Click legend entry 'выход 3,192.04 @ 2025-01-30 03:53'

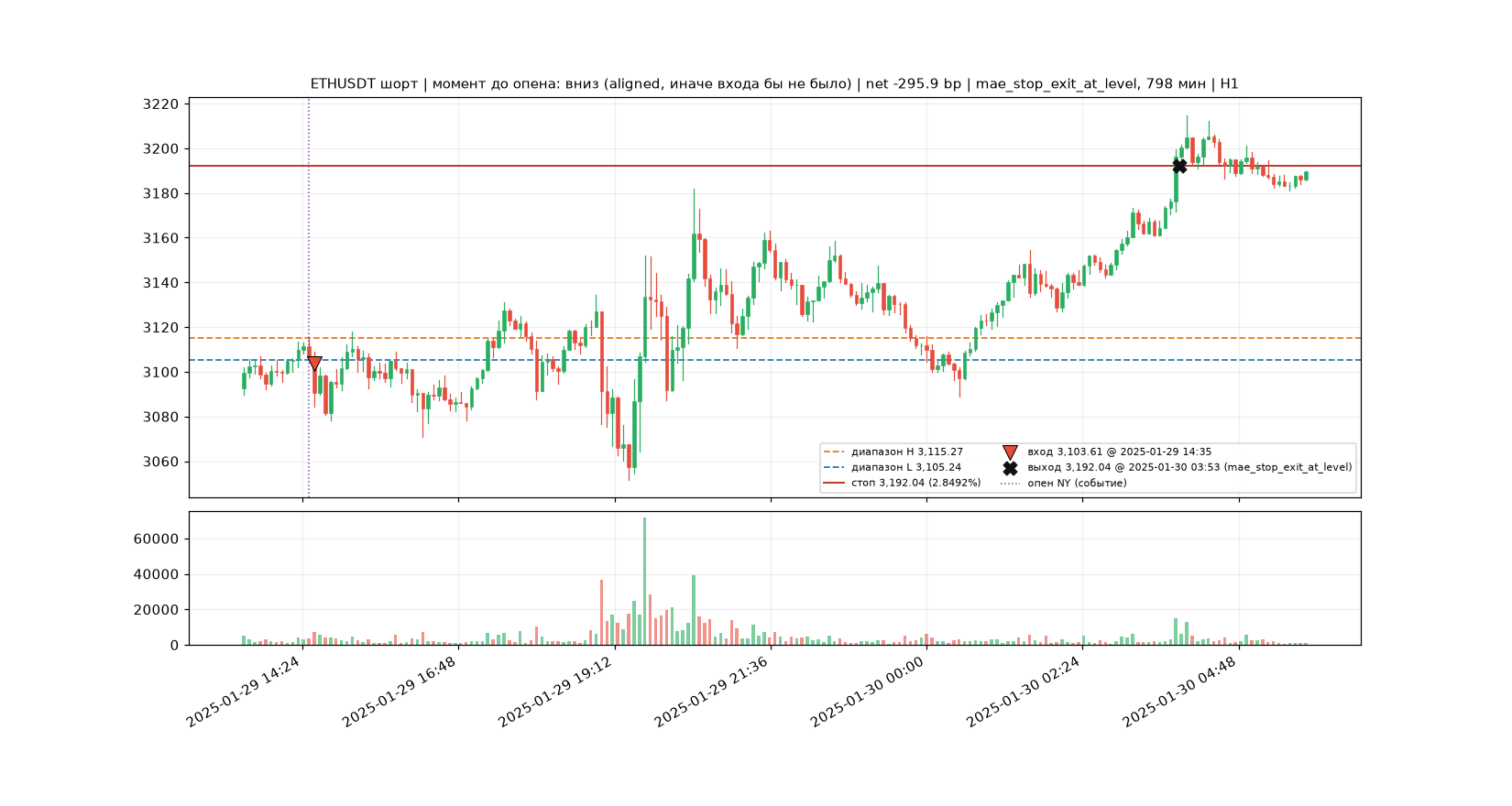[1189, 467]
